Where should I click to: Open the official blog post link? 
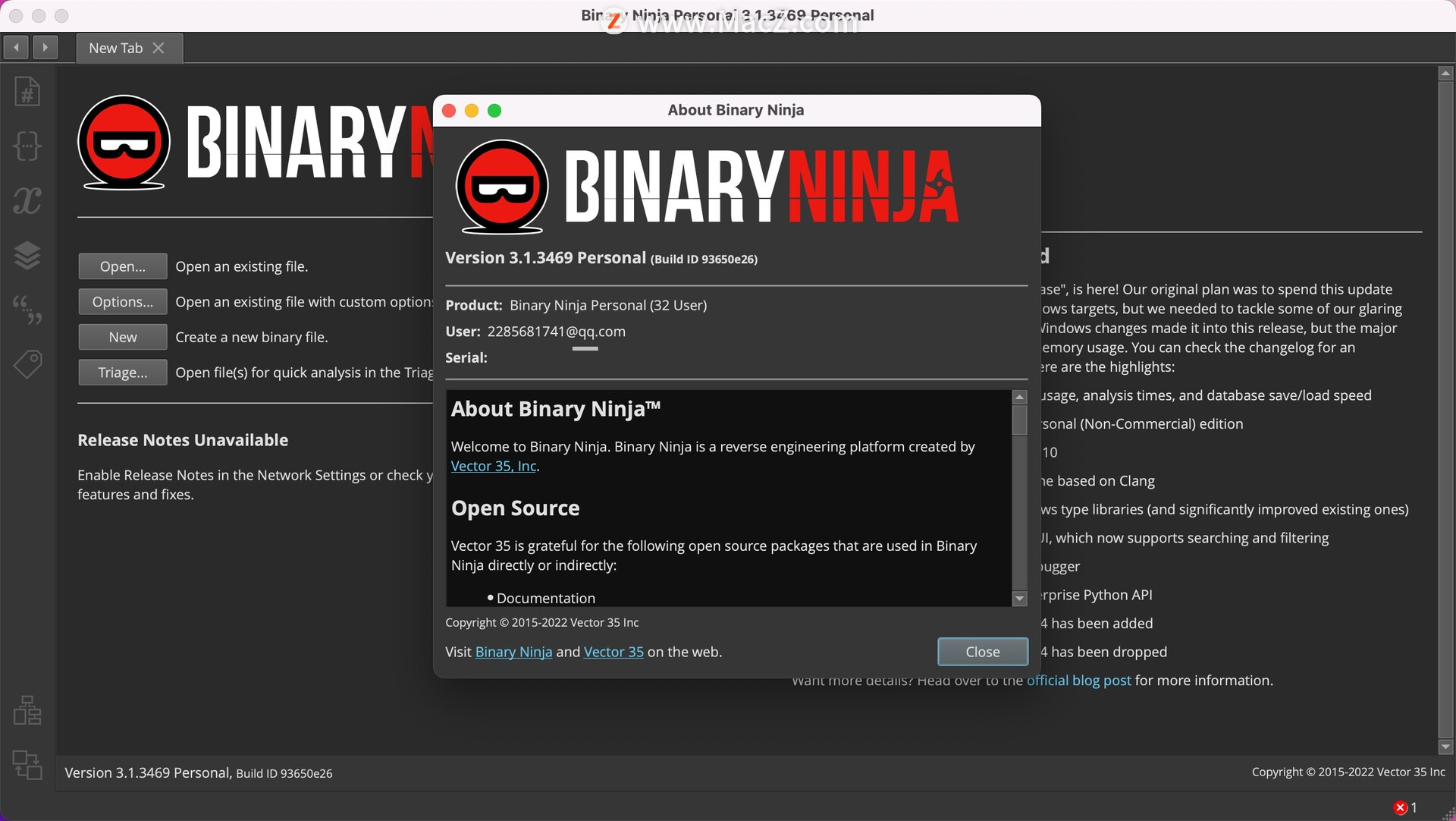pos(1078,681)
